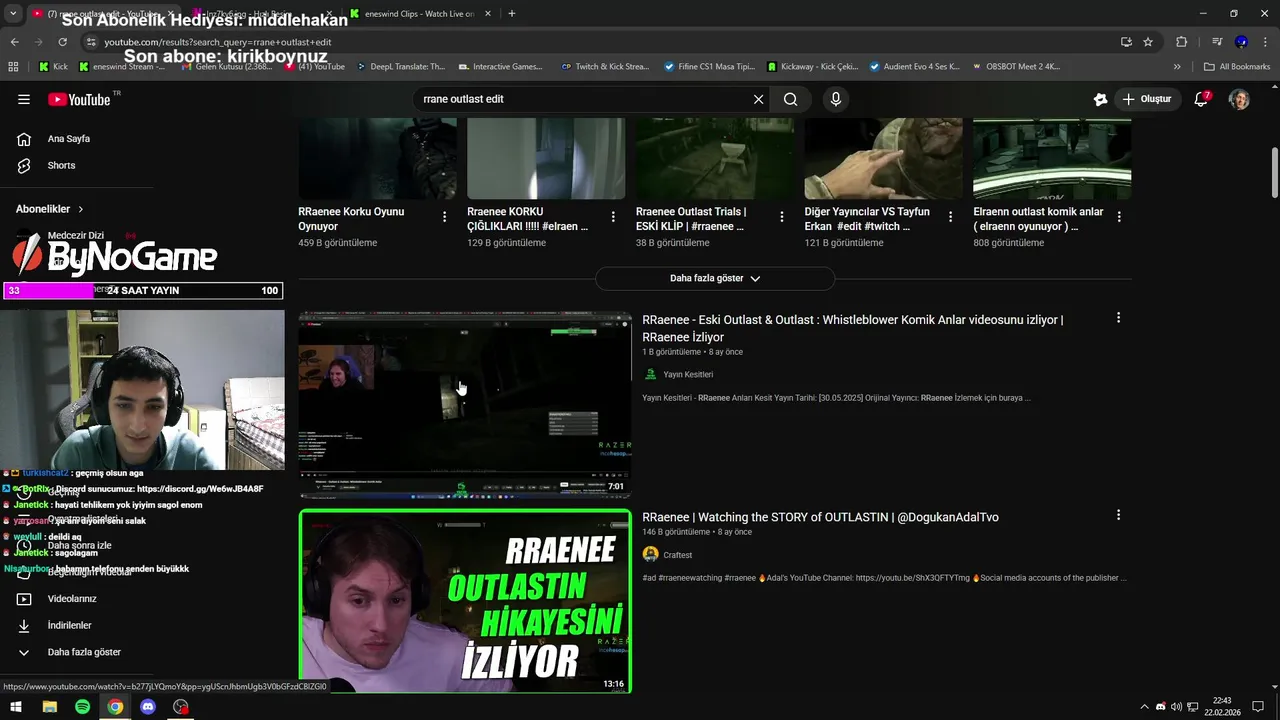Image resolution: width=1280 pixels, height=720 pixels.
Task: Open a new browser tab
Action: click(x=512, y=14)
